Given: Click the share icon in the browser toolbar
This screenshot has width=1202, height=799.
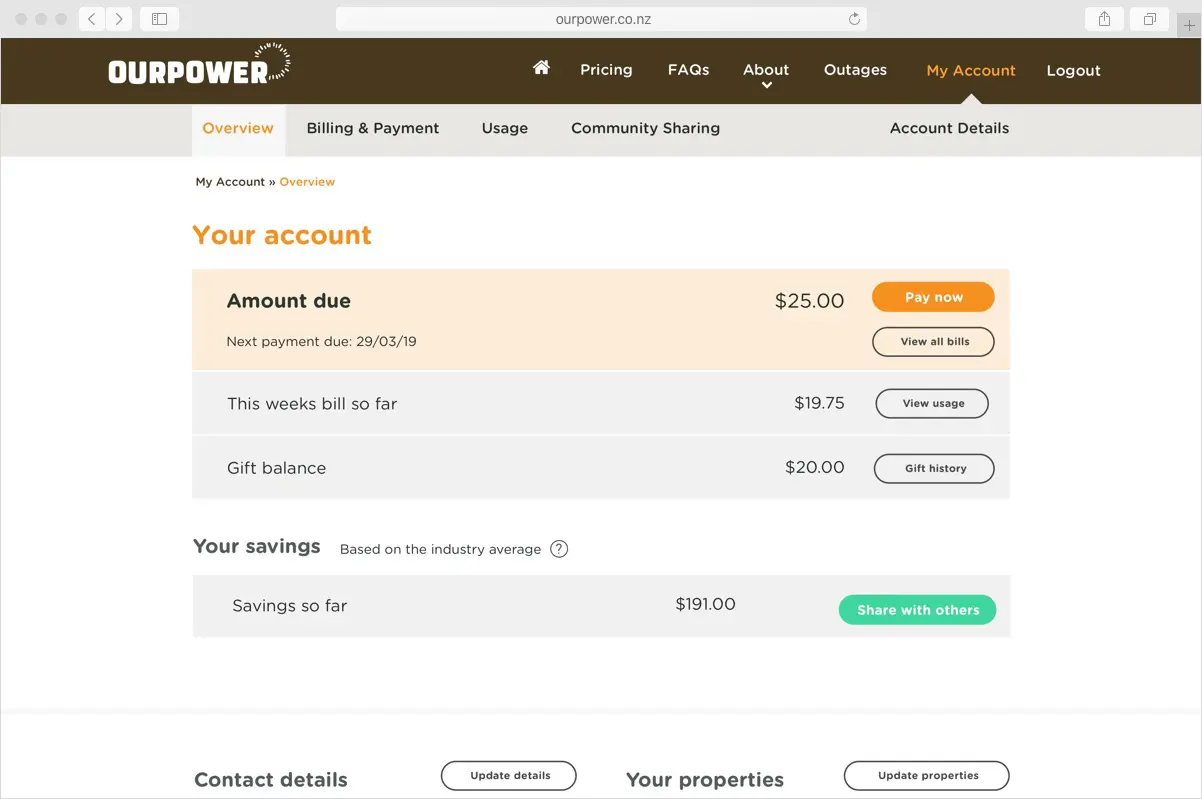Looking at the screenshot, I should tap(1104, 19).
